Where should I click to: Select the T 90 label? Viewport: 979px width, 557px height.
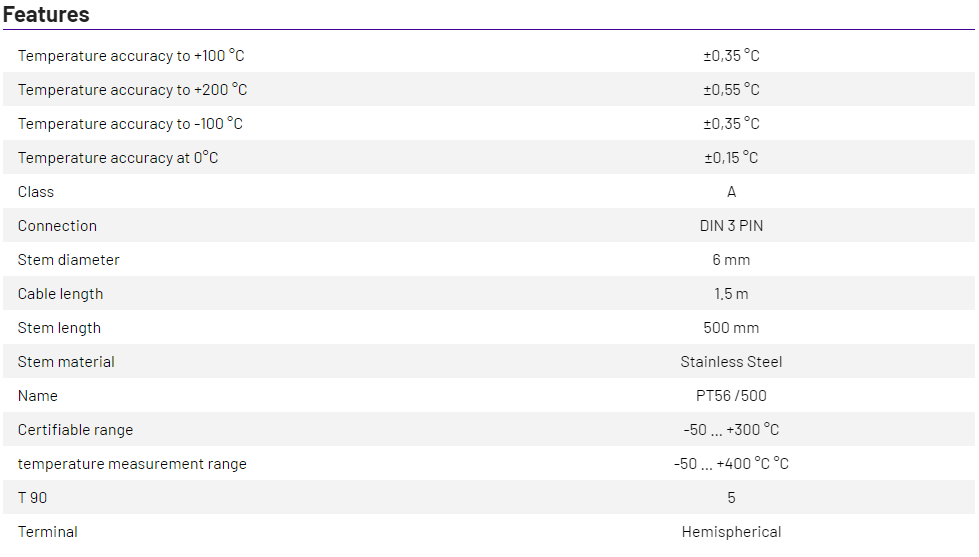pyautogui.click(x=33, y=498)
